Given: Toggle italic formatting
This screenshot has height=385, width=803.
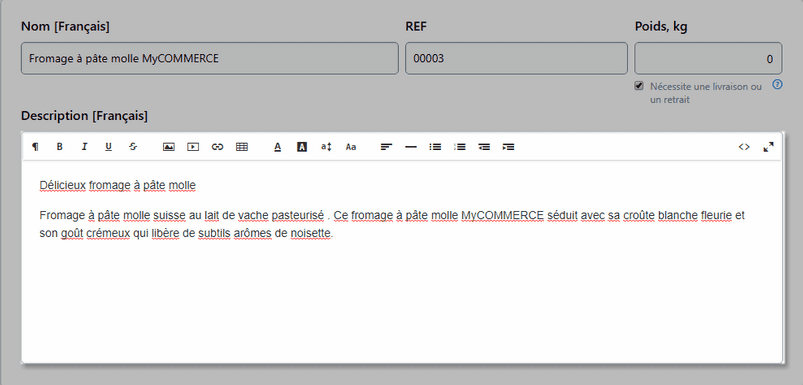Looking at the screenshot, I should coord(84,147).
